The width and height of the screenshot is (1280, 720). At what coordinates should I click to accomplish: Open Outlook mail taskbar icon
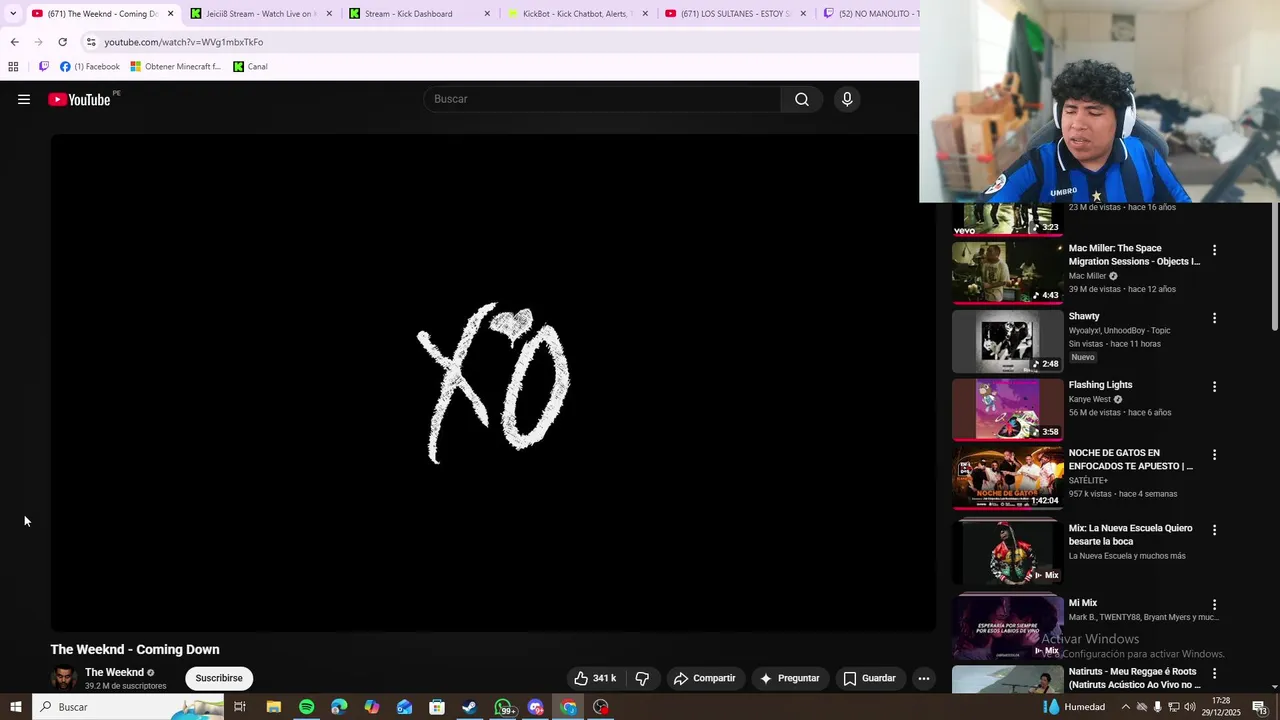click(x=404, y=707)
